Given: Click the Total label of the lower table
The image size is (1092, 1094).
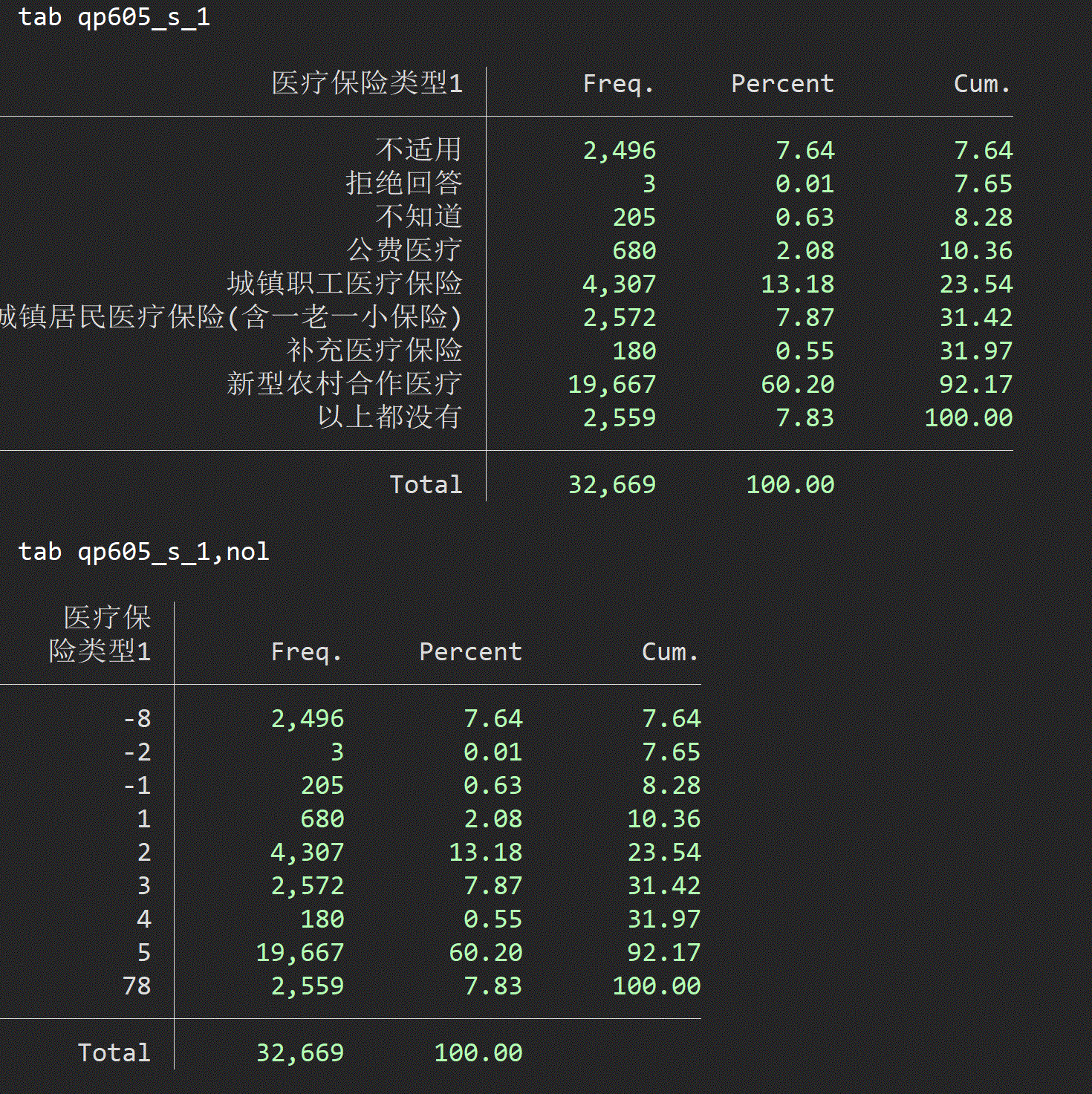Looking at the screenshot, I should click(114, 1052).
